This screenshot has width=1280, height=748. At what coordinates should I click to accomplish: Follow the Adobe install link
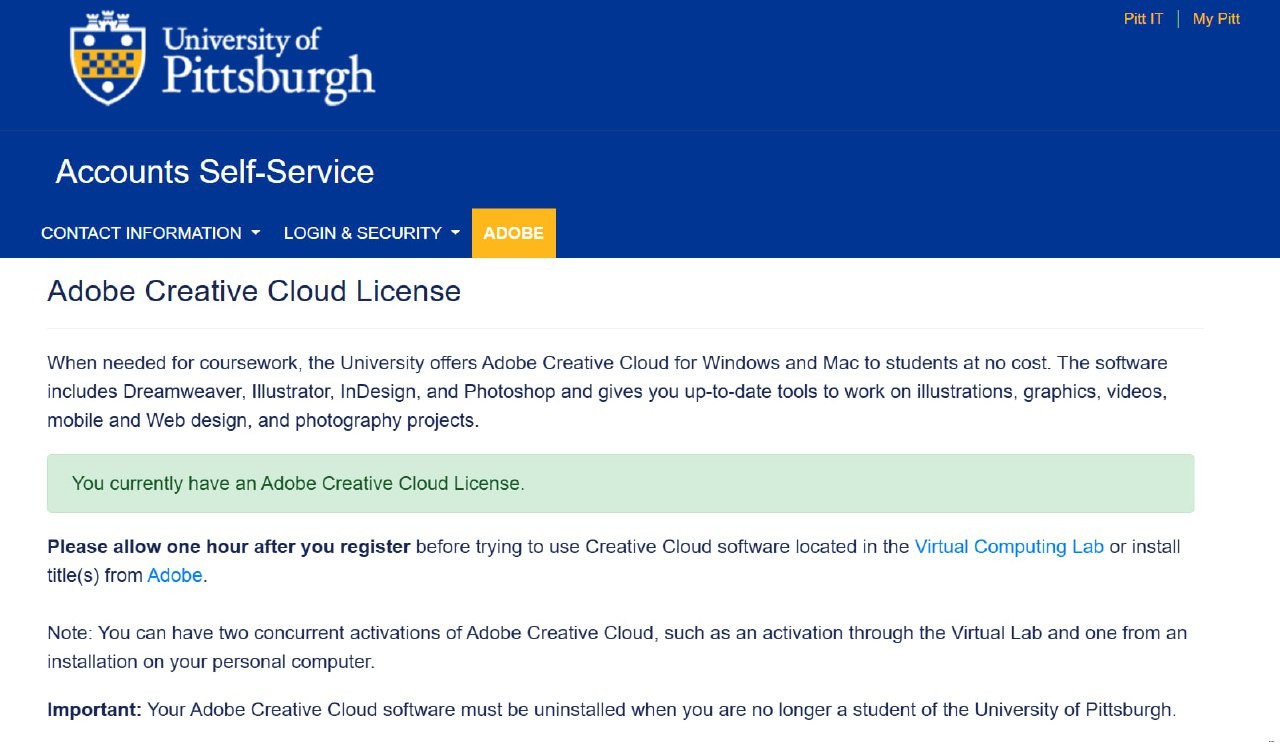point(175,576)
